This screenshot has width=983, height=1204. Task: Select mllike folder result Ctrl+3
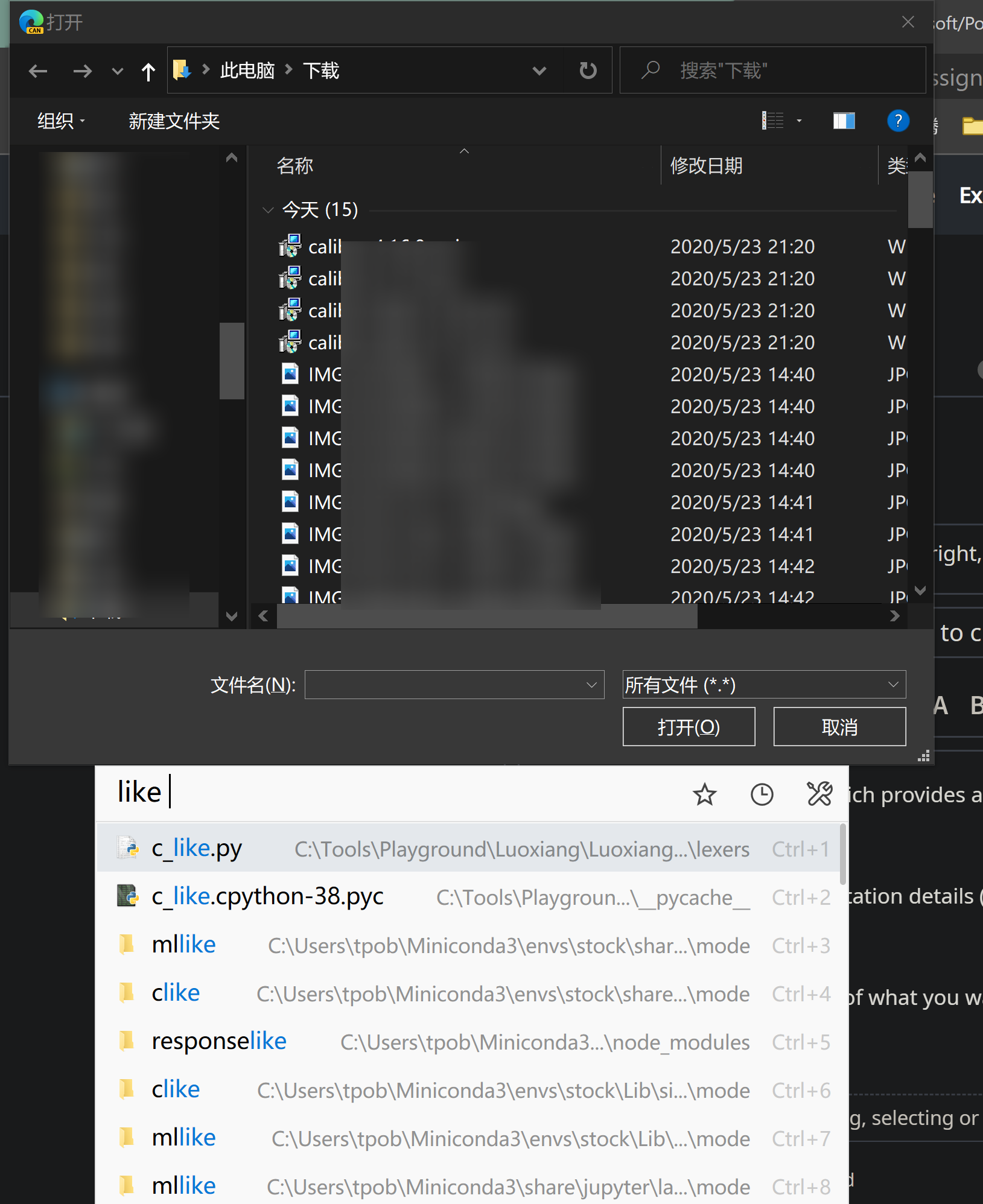tap(468, 945)
